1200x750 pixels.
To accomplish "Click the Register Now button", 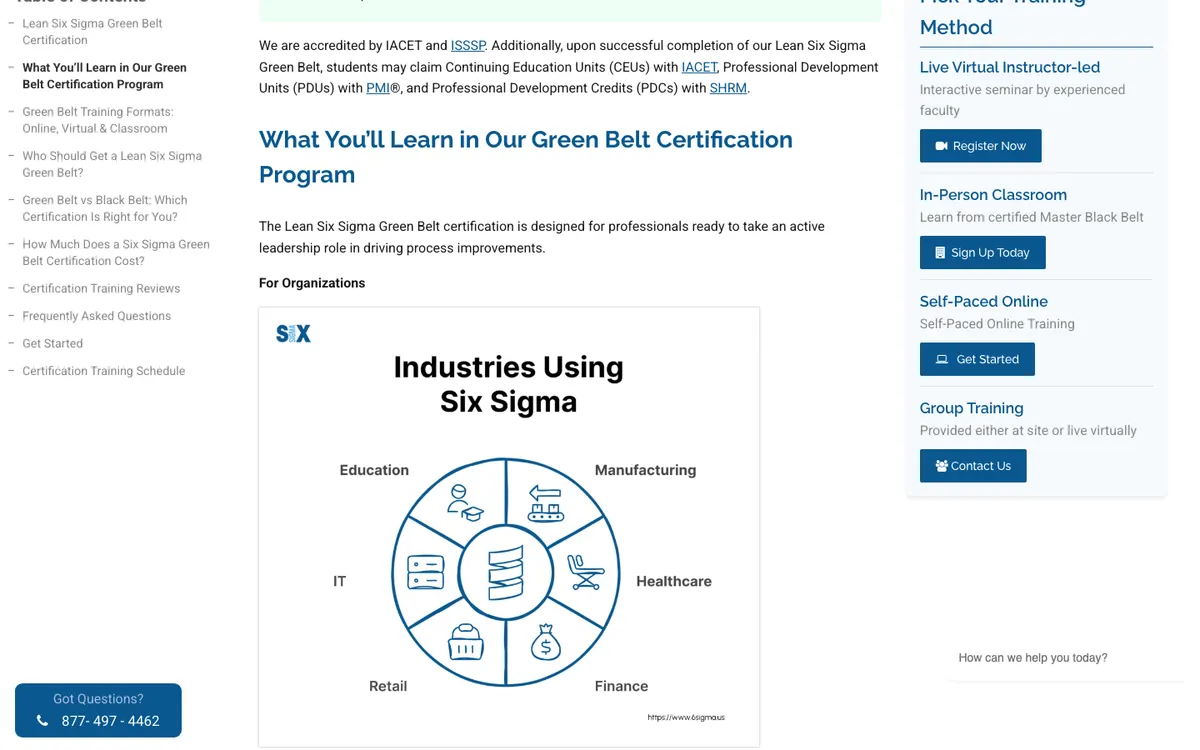I will (x=980, y=146).
